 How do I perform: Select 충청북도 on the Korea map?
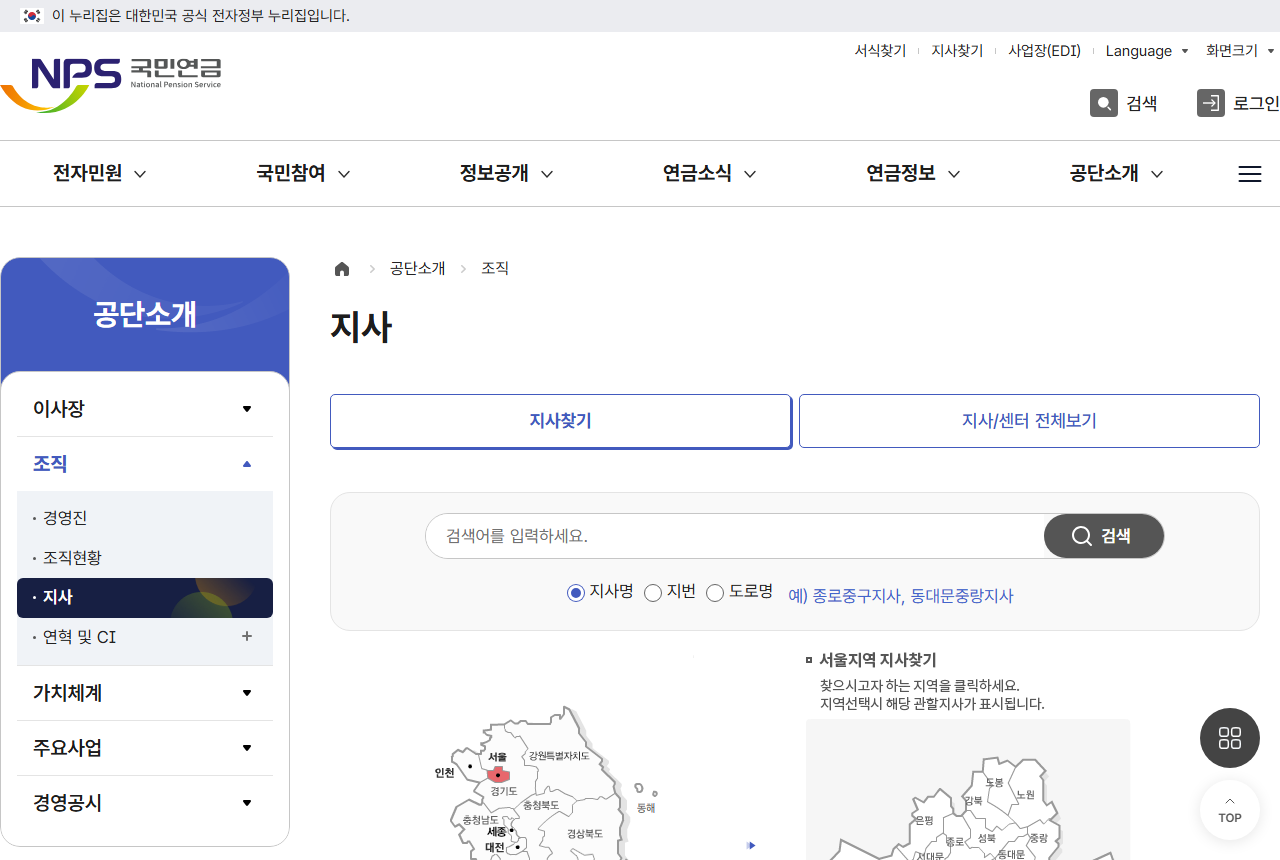pos(541,805)
